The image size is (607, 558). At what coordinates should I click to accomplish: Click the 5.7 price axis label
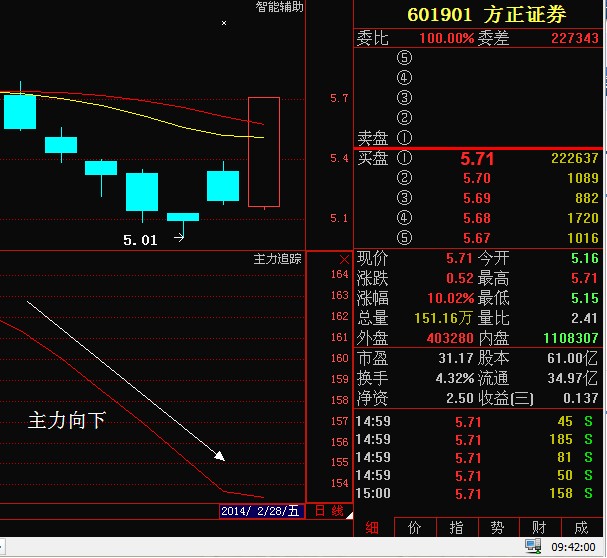pyautogui.click(x=339, y=98)
